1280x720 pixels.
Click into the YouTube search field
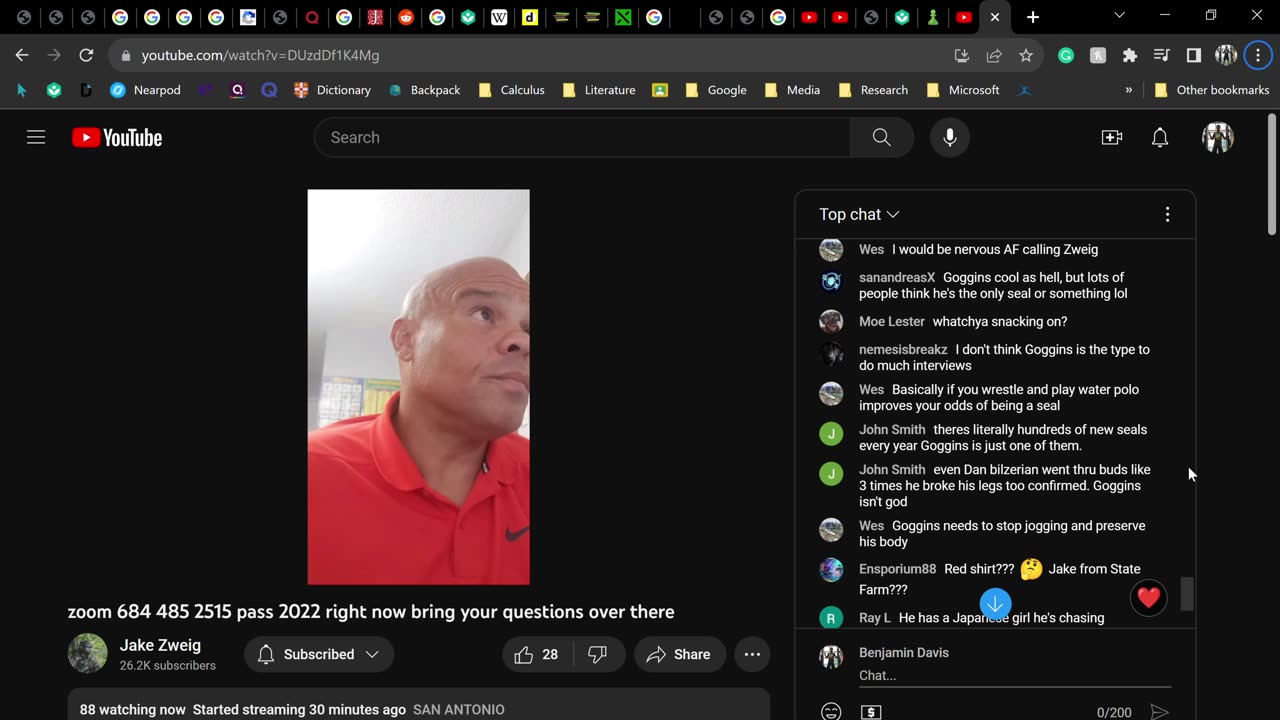[582, 137]
